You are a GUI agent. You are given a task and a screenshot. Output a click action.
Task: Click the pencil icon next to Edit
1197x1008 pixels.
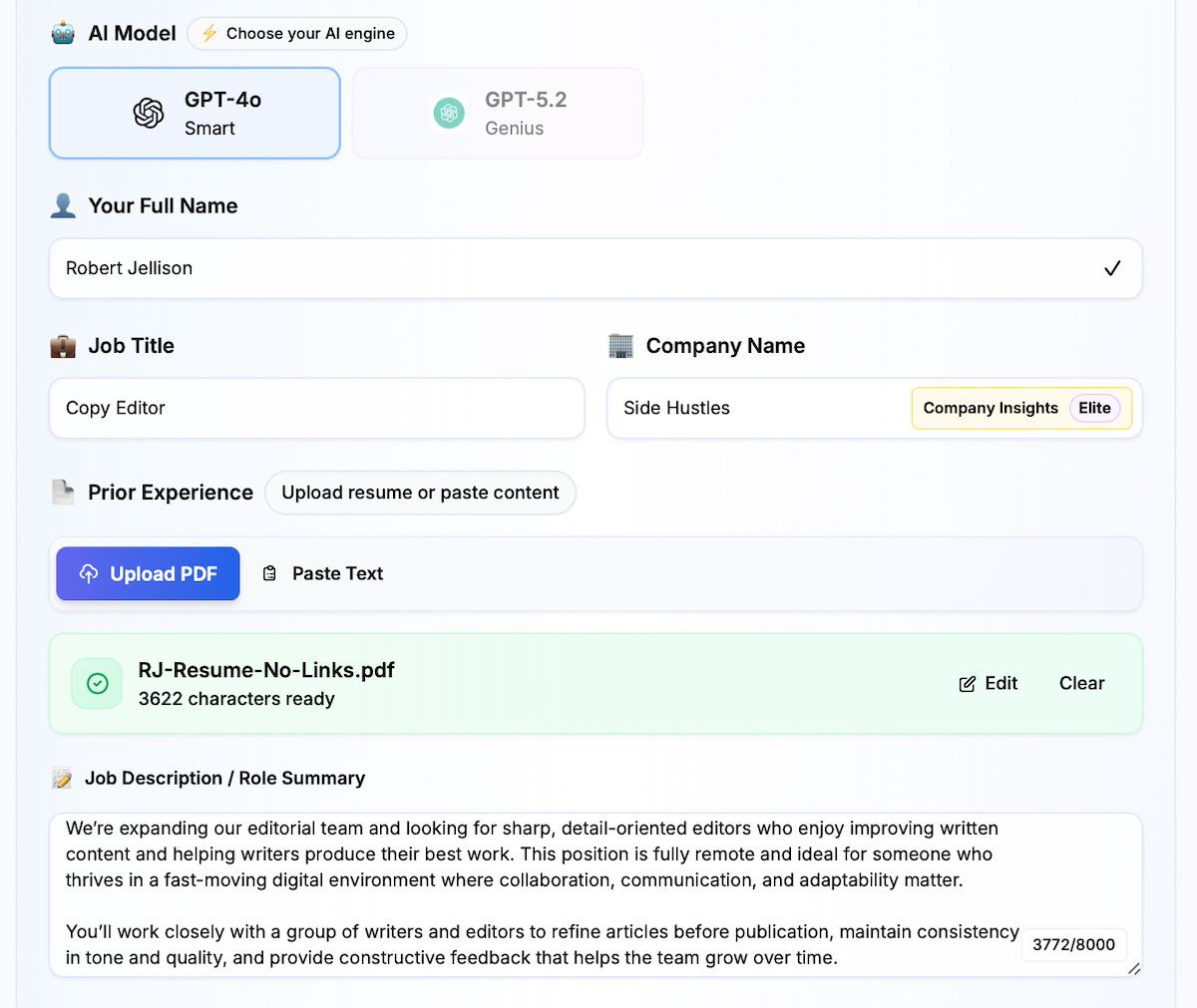coord(967,684)
